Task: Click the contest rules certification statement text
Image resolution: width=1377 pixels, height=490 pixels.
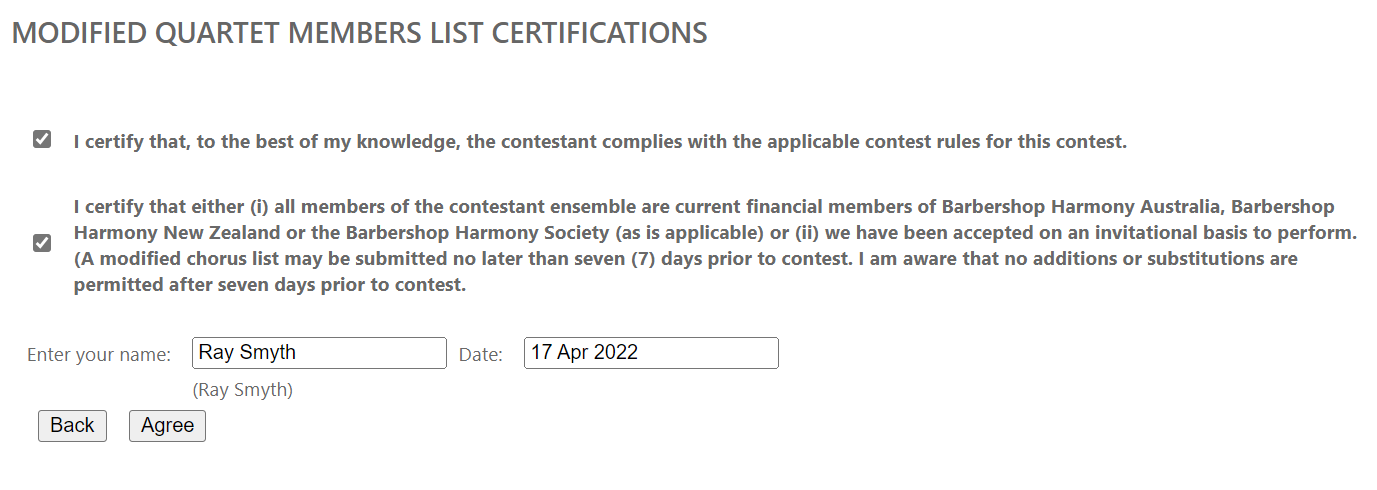Action: pos(600,142)
